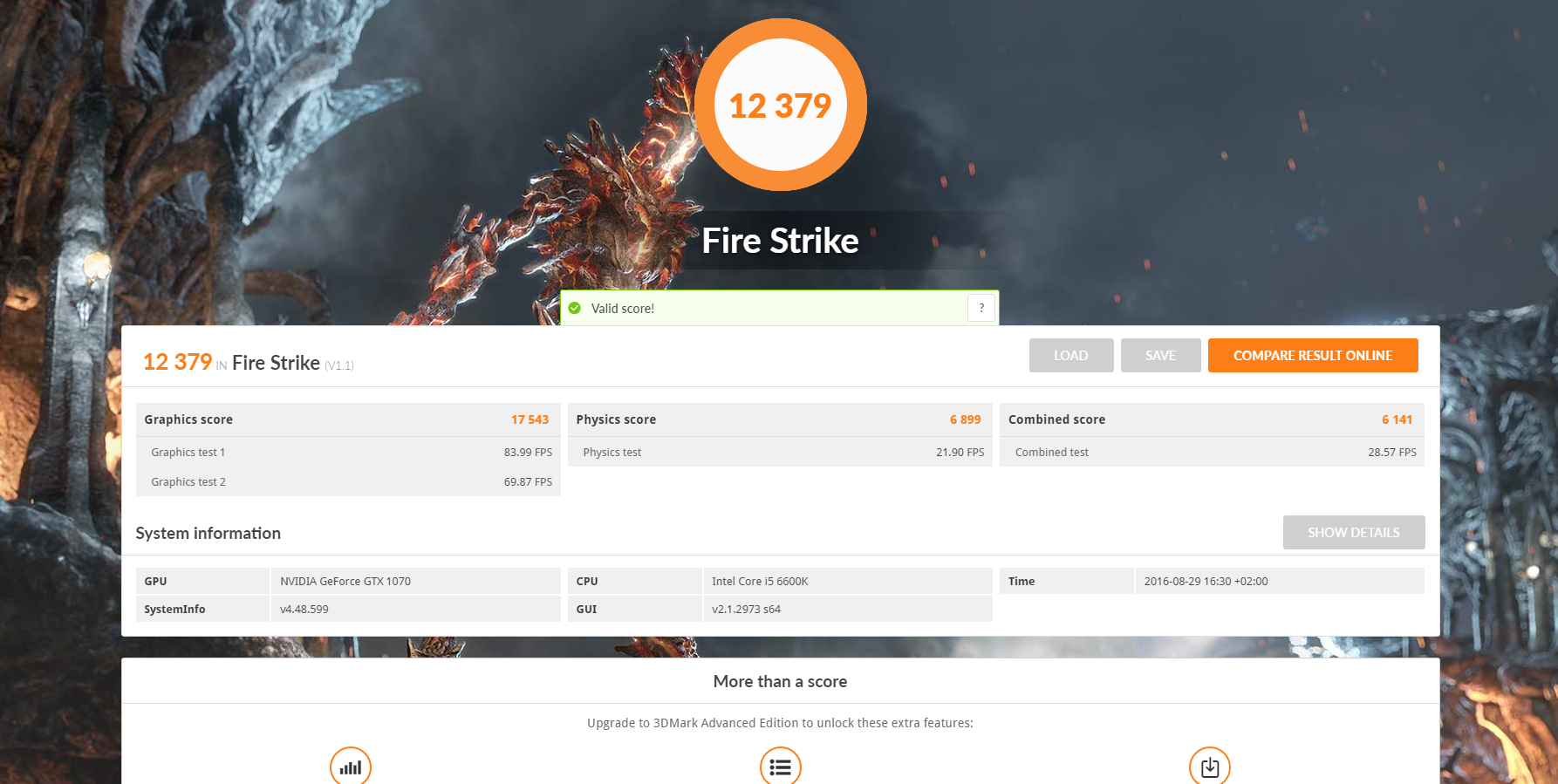This screenshot has width=1558, height=784.
Task: Click Upgrade to 3DMark Advanced Edition text
Action: [780, 723]
